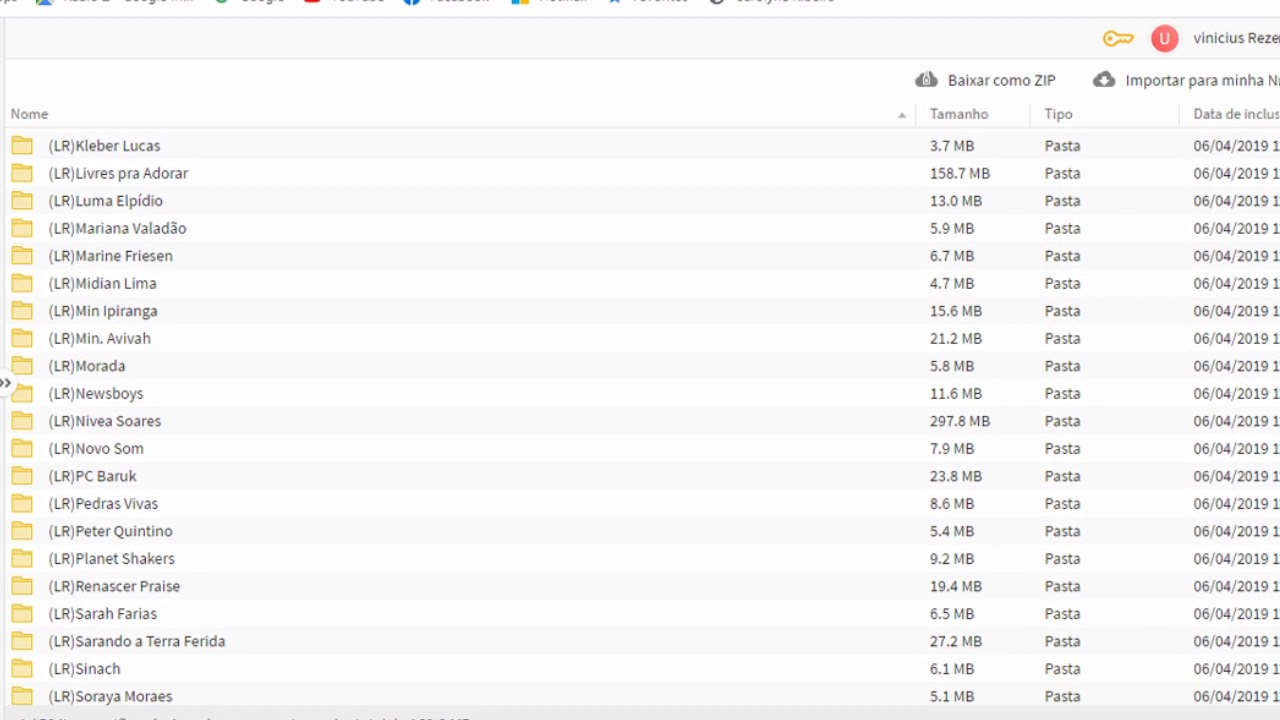Open the (LR)Marine Friesen folder name
1280x720 pixels.
tap(110, 256)
